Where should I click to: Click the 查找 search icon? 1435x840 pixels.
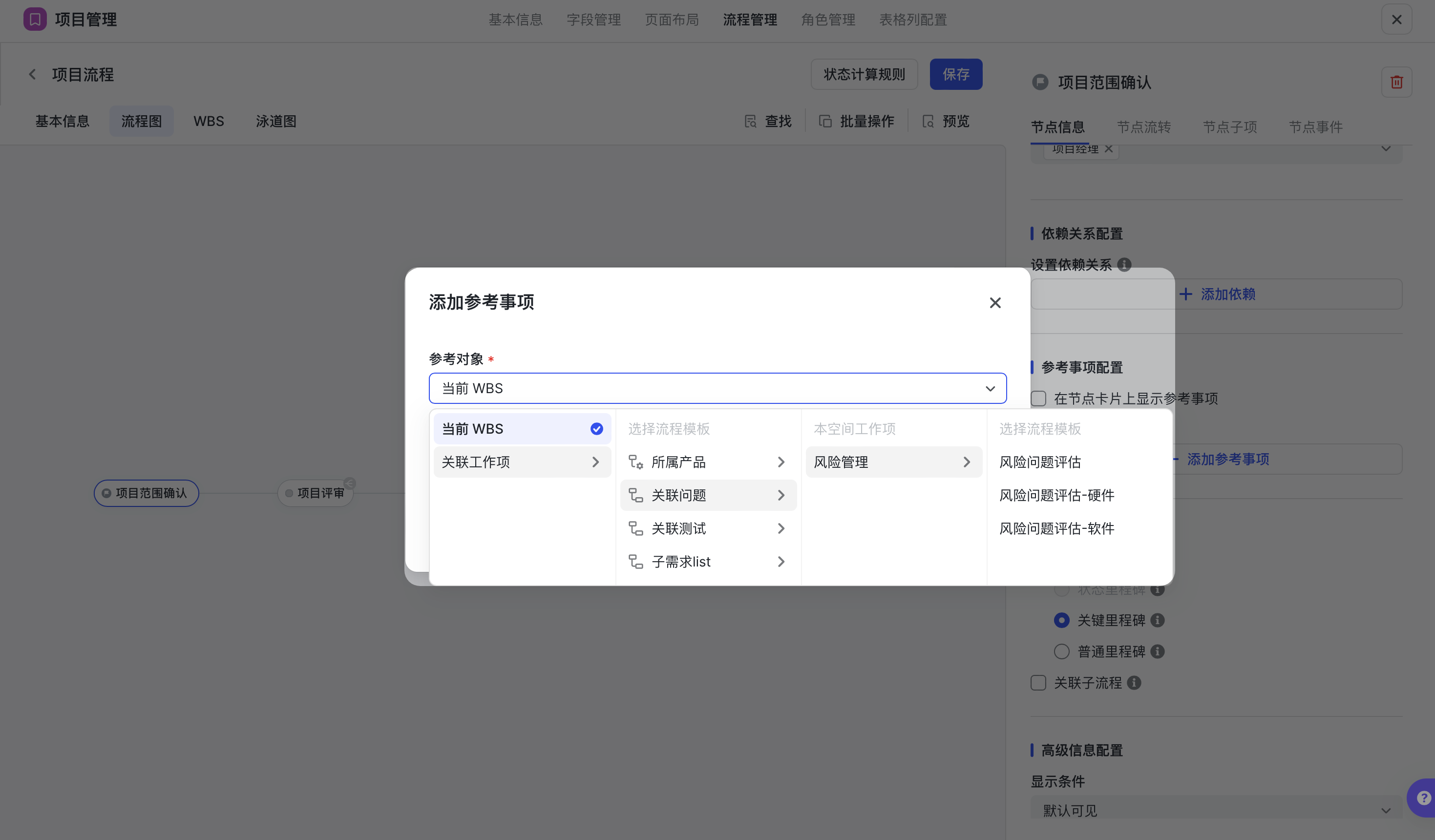click(751, 121)
